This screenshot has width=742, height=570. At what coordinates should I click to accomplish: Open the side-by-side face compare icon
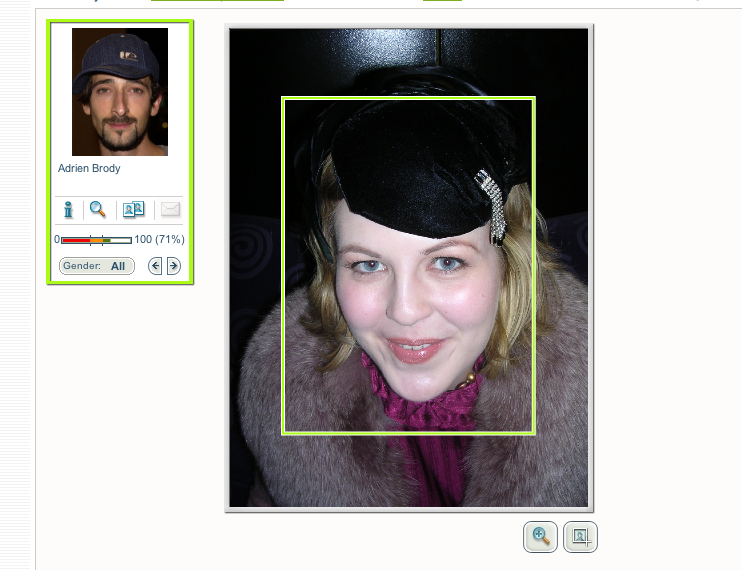point(133,209)
